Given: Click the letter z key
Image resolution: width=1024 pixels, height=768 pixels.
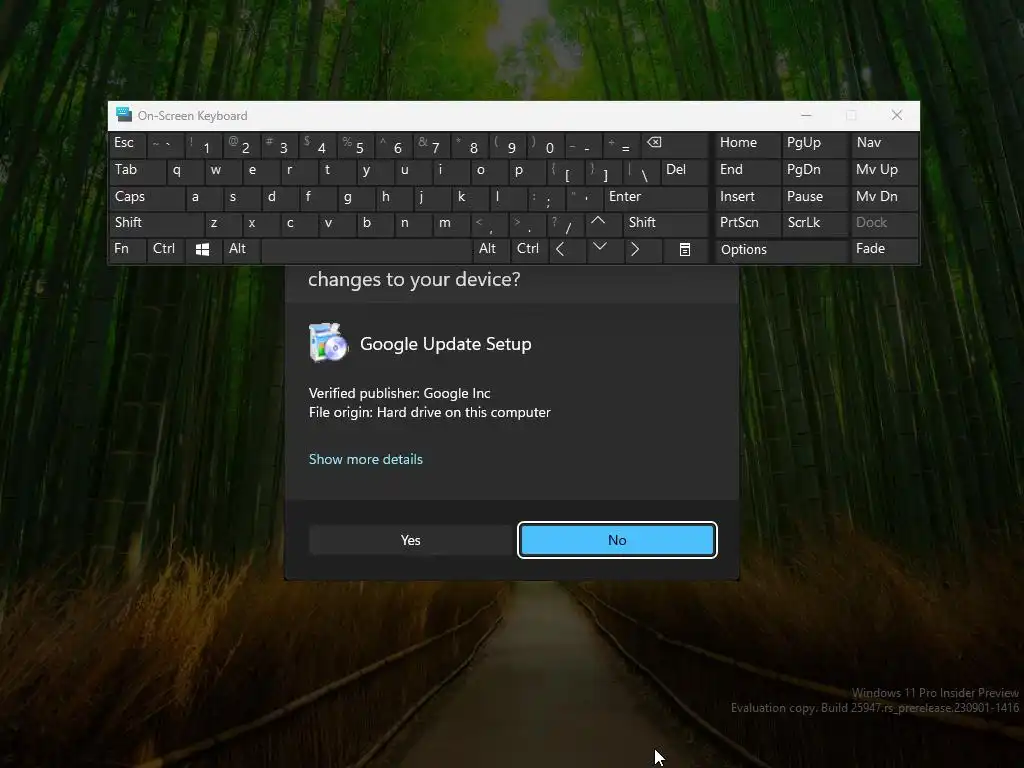Looking at the screenshot, I should coord(223,223).
